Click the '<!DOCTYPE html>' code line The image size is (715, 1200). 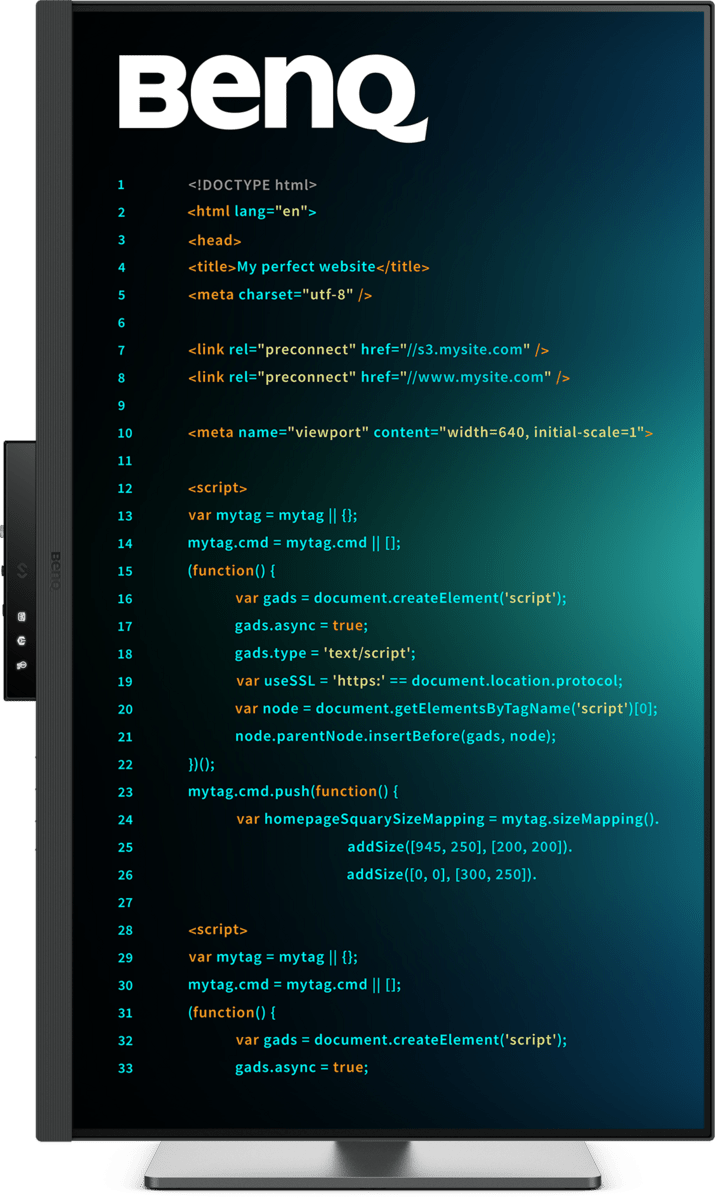tap(253, 185)
